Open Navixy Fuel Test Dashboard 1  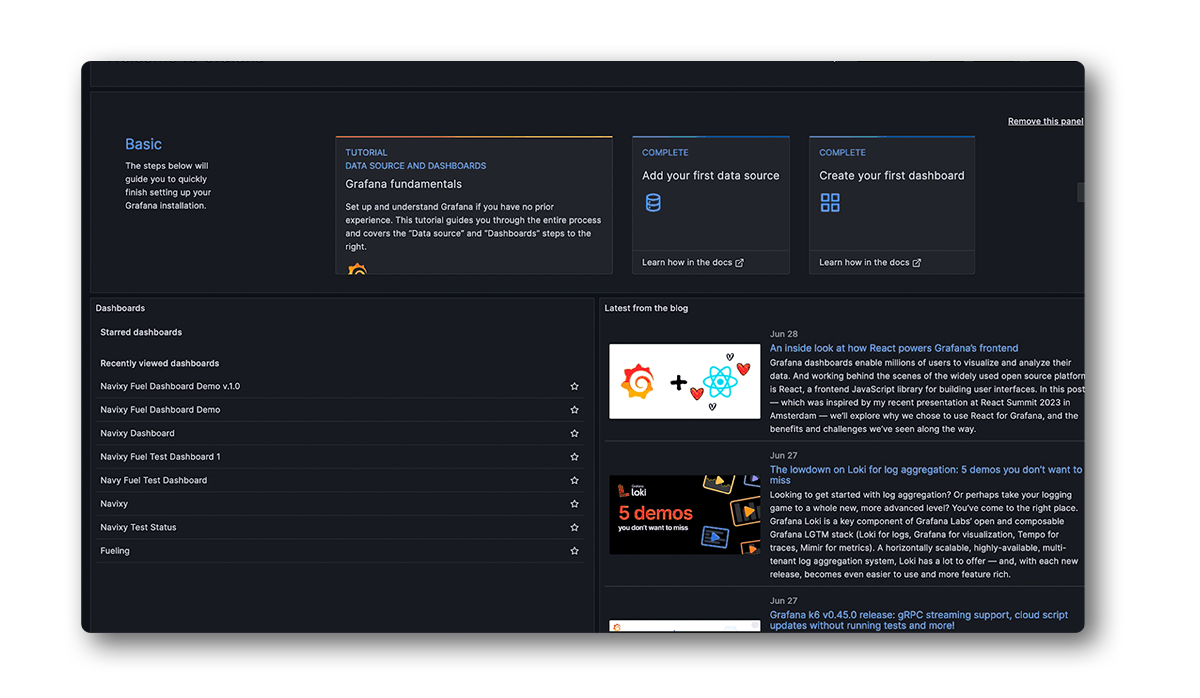[x=160, y=457]
